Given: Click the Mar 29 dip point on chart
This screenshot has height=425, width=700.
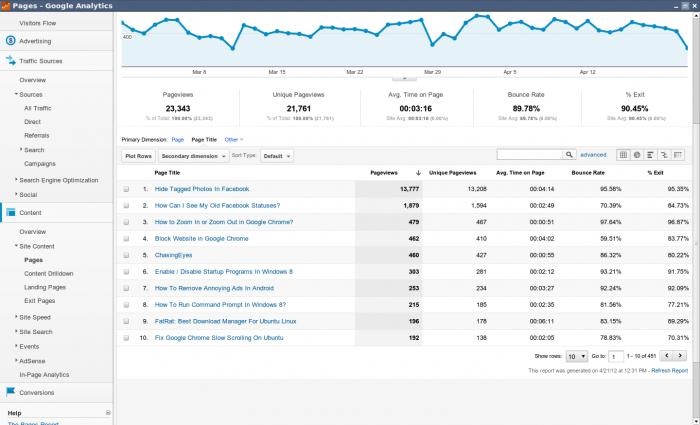Looking at the screenshot, I should click(432, 45).
